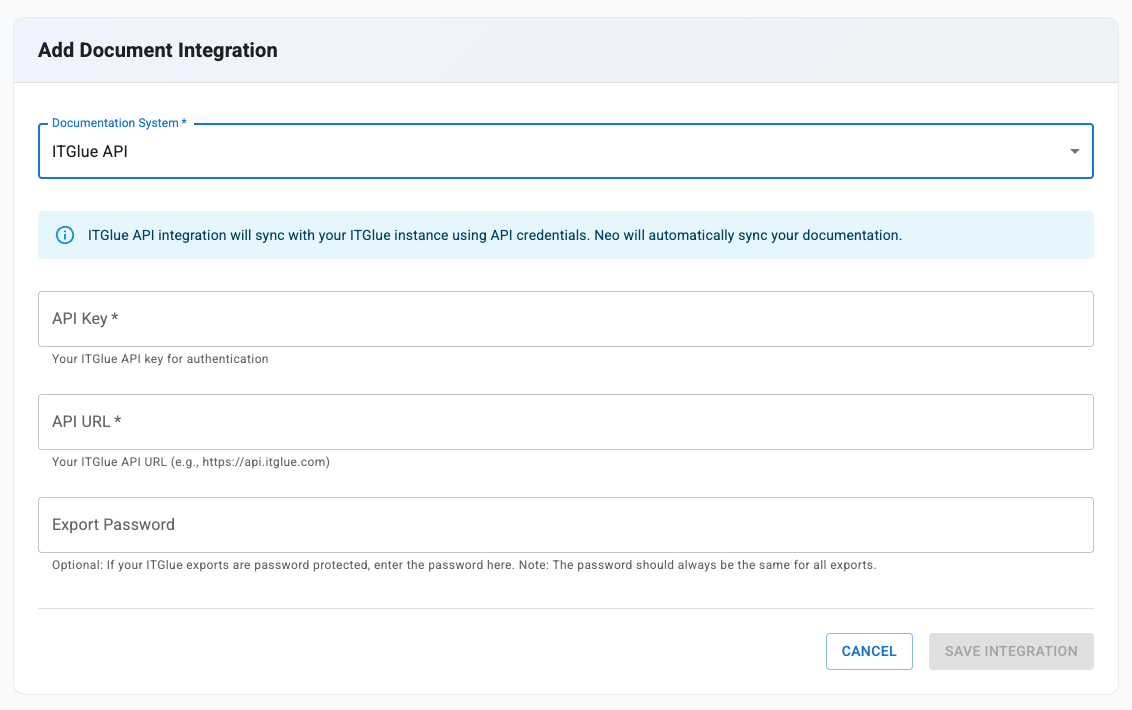Viewport: 1132px width, 710px height.
Task: Click the ITGlue API selected value
Action: (x=91, y=151)
